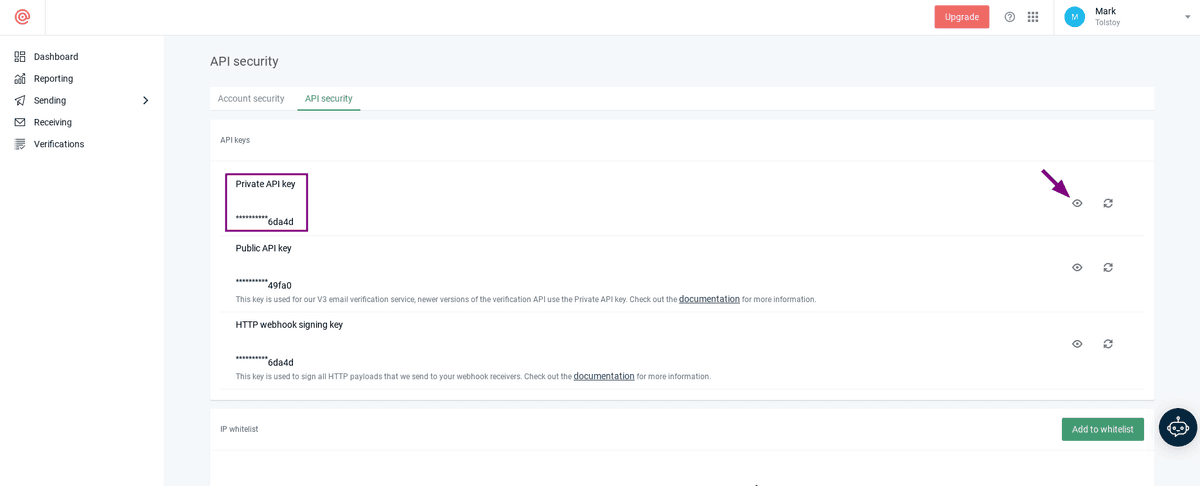Reset the HTTP webhook signing key
Viewport: 1200px width, 486px height.
(1108, 344)
